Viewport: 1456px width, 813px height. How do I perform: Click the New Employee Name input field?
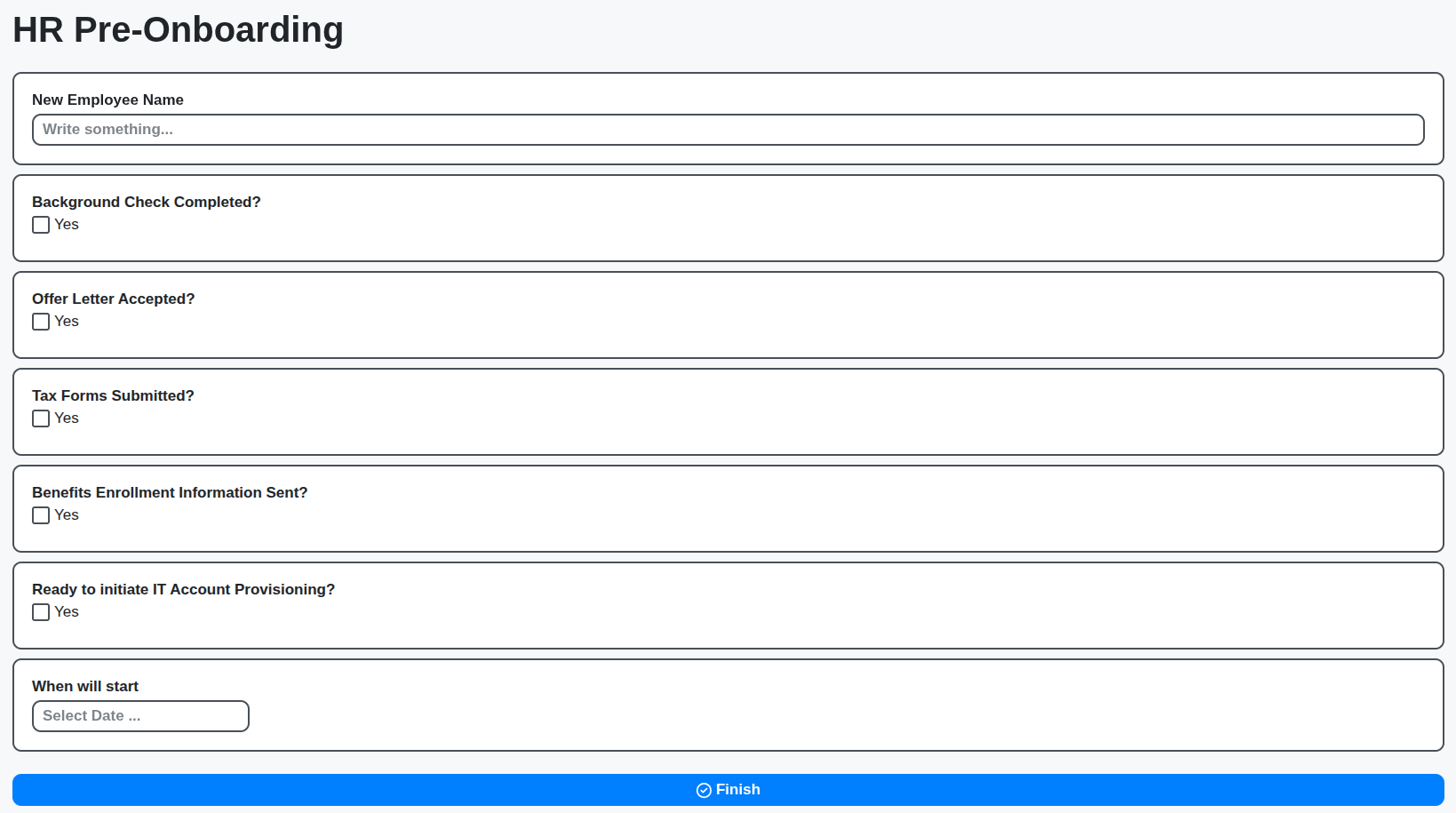point(727,130)
